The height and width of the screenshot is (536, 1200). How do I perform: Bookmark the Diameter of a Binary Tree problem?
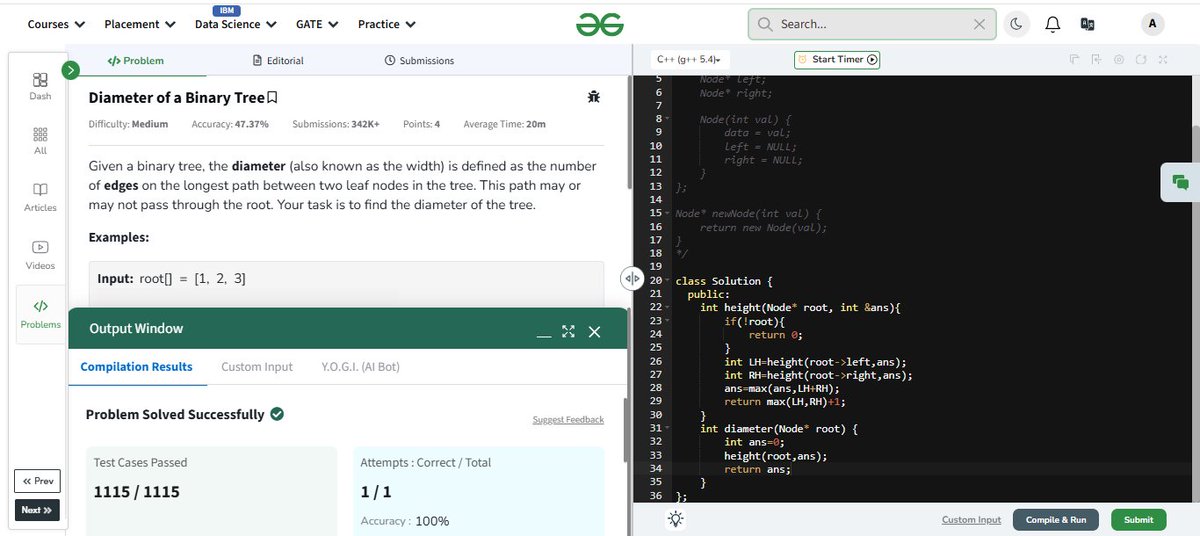pos(272,98)
